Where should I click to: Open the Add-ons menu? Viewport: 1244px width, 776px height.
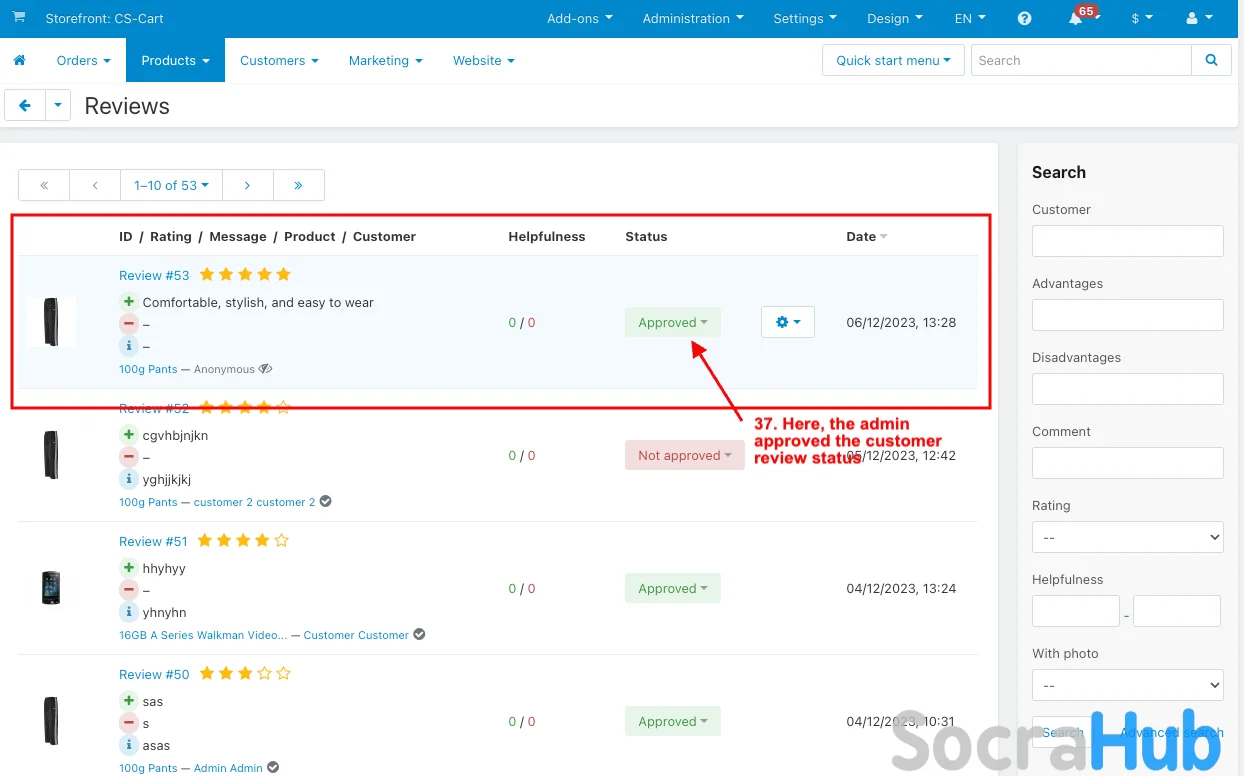point(579,18)
